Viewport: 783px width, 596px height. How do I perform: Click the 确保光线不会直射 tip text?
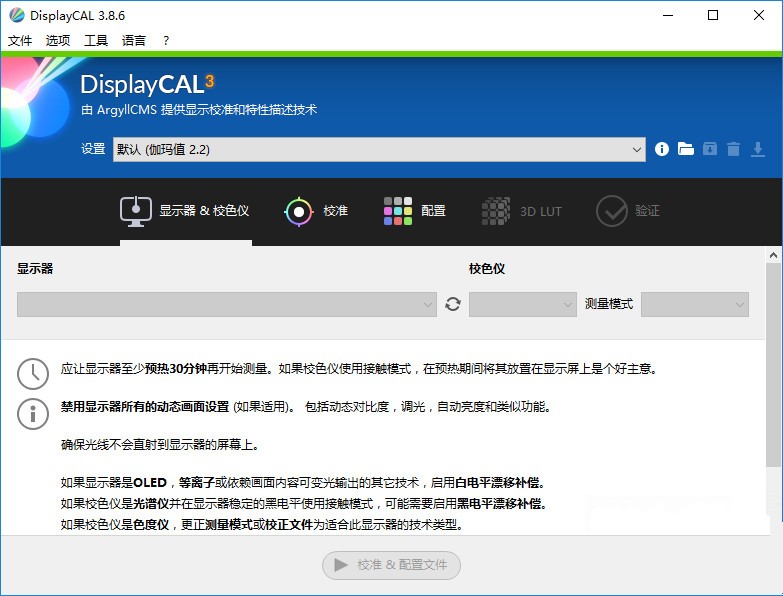[x=159, y=445]
